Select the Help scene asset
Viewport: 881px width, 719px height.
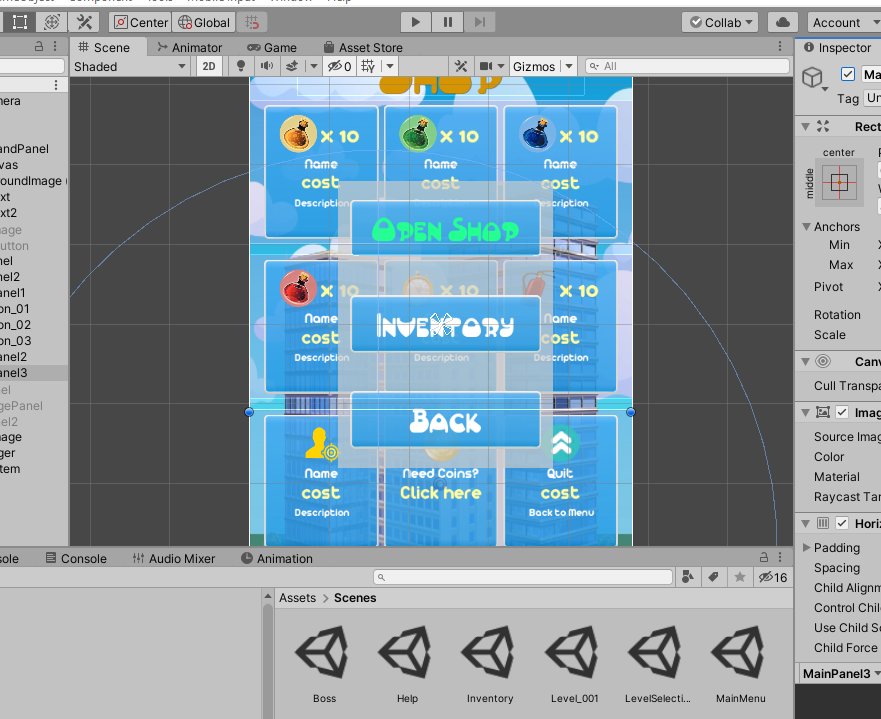[407, 663]
